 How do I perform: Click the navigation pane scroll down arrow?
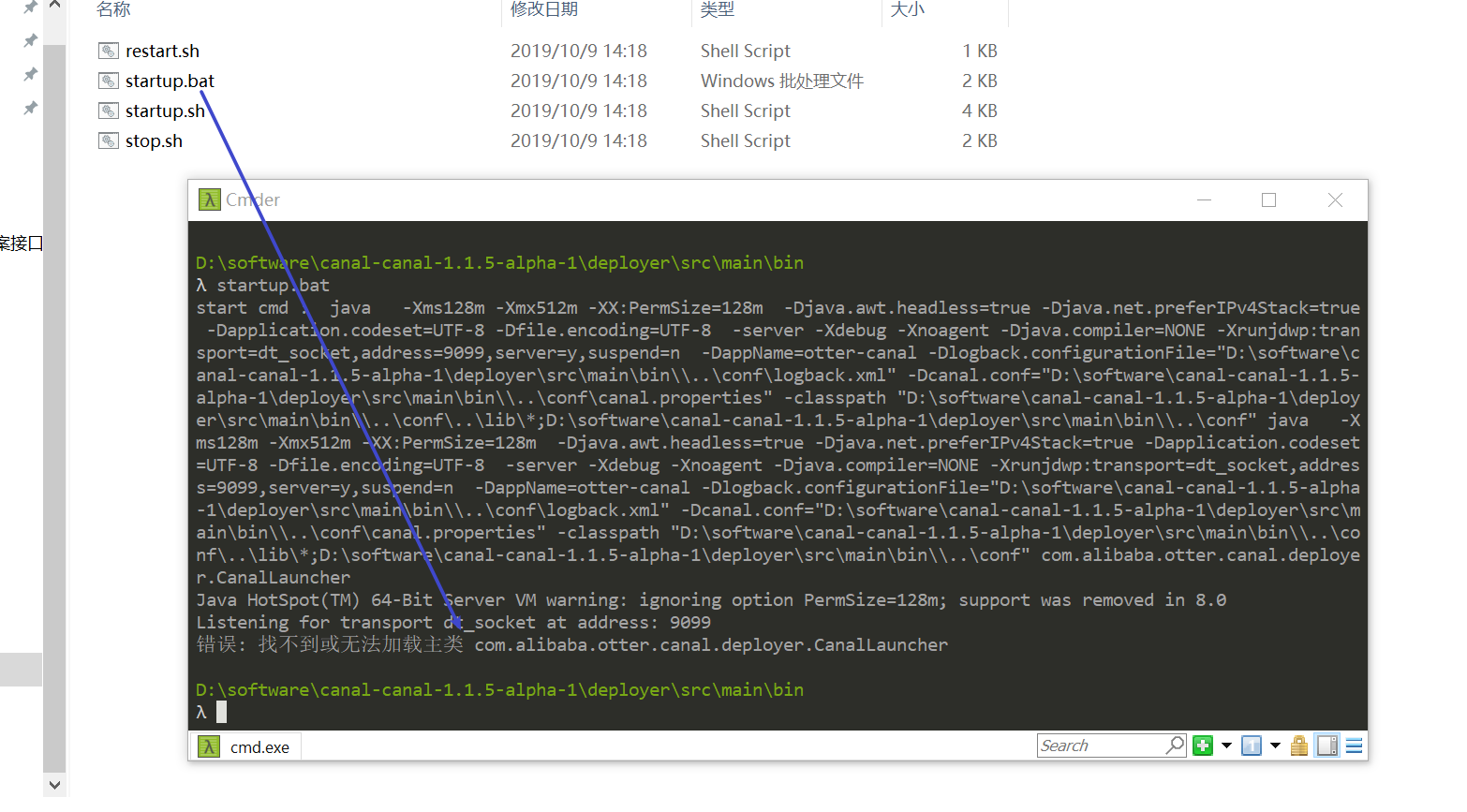pos(54,785)
